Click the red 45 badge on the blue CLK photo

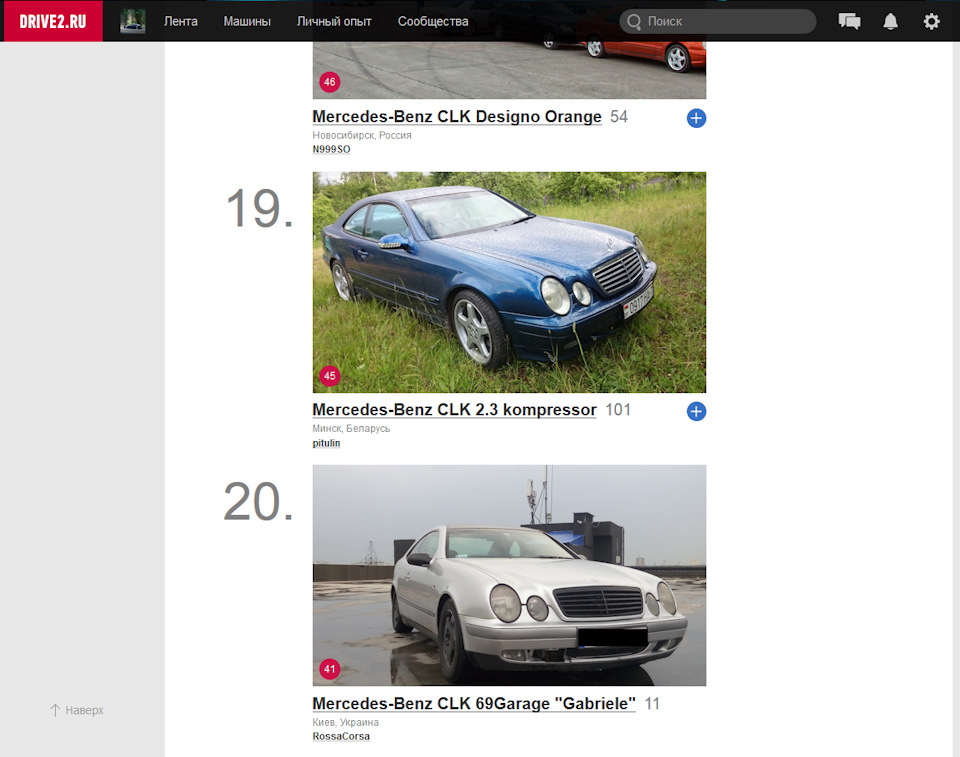click(329, 375)
